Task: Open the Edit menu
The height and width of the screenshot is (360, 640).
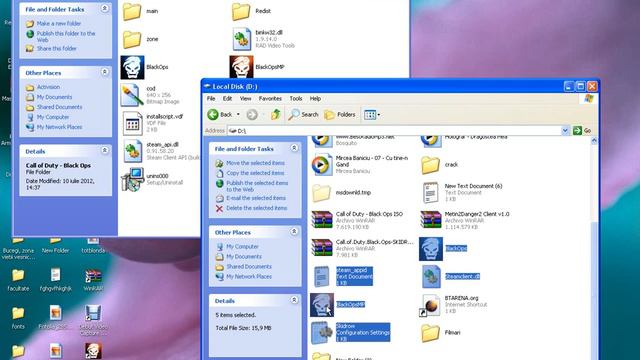Action: point(227,99)
